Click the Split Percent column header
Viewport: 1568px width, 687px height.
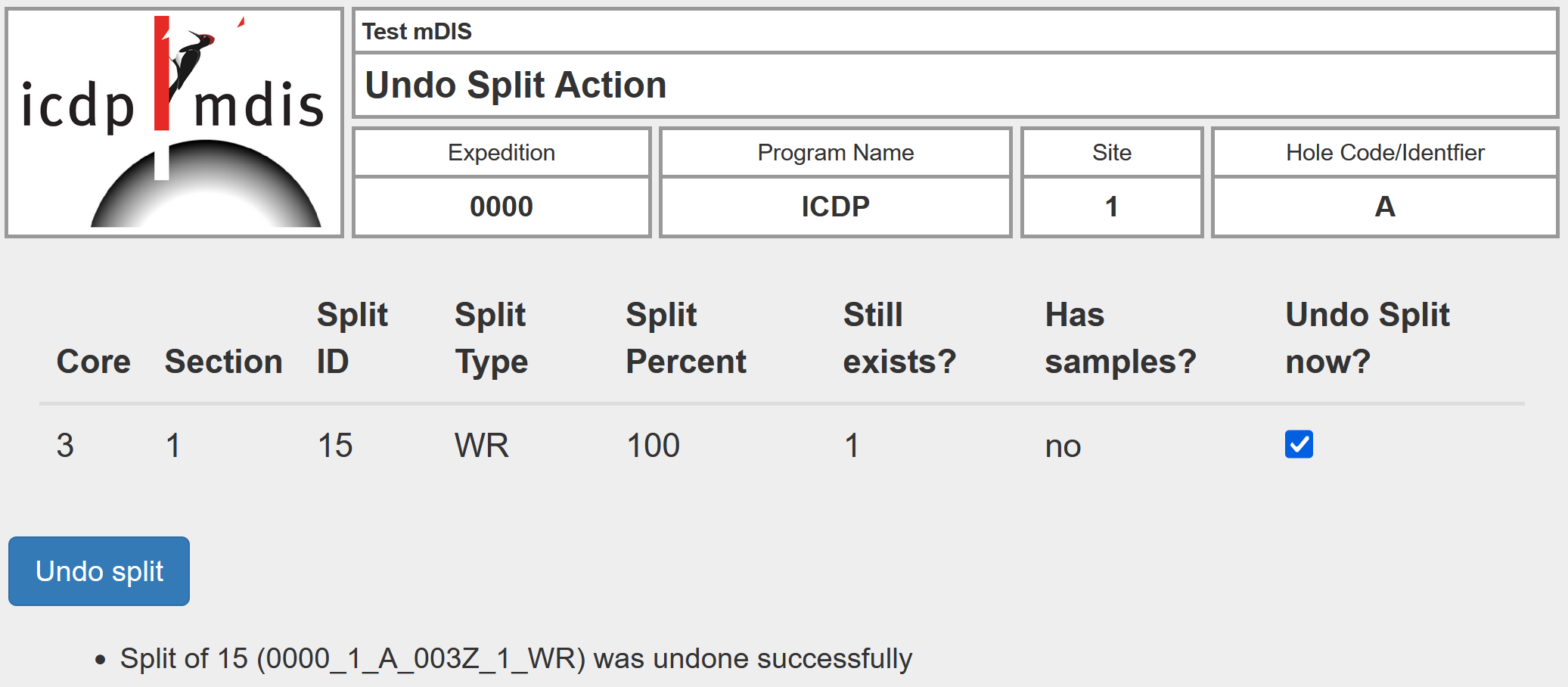point(685,338)
